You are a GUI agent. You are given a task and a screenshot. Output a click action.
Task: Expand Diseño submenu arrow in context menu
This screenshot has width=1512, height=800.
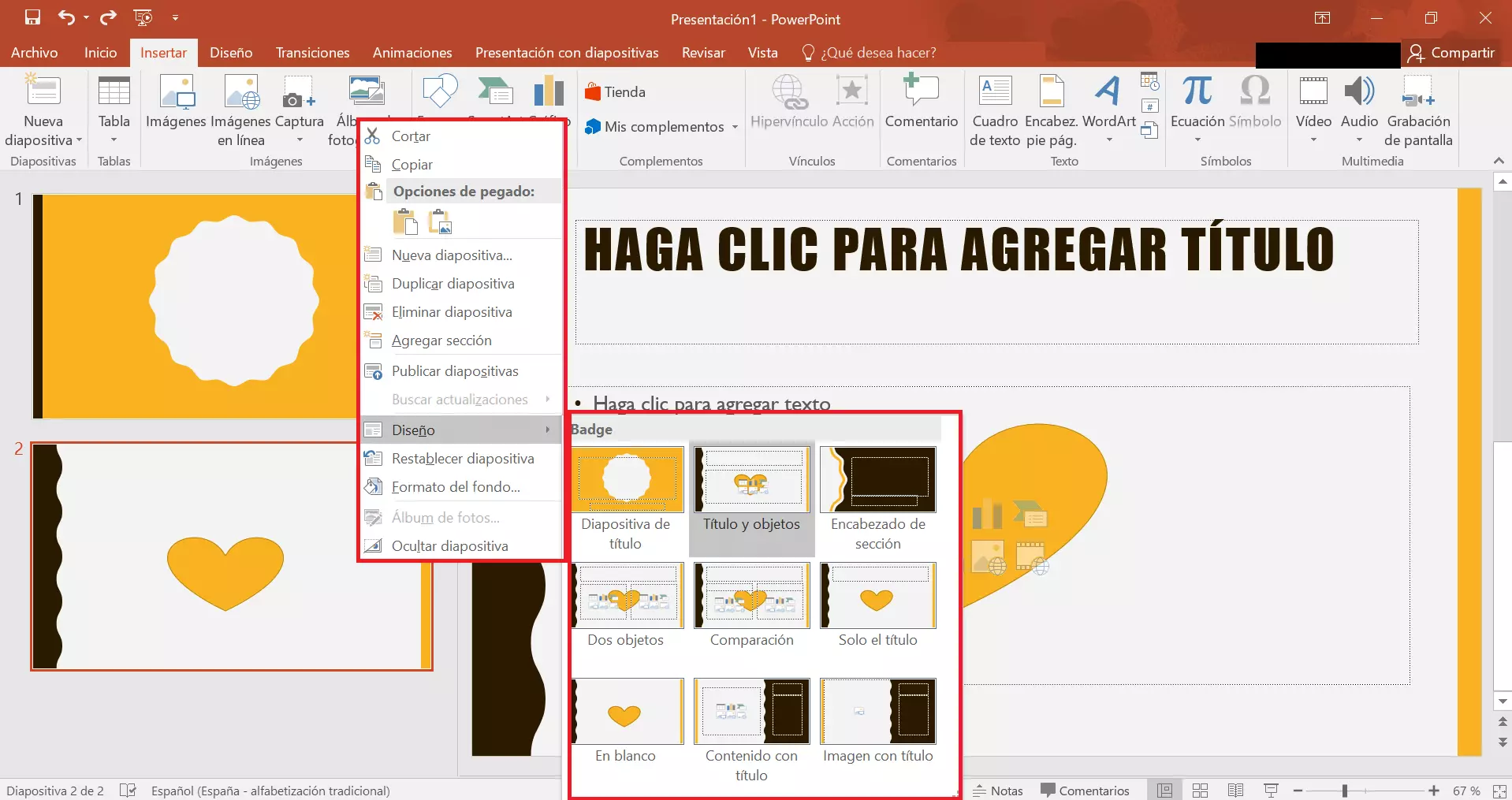point(548,430)
